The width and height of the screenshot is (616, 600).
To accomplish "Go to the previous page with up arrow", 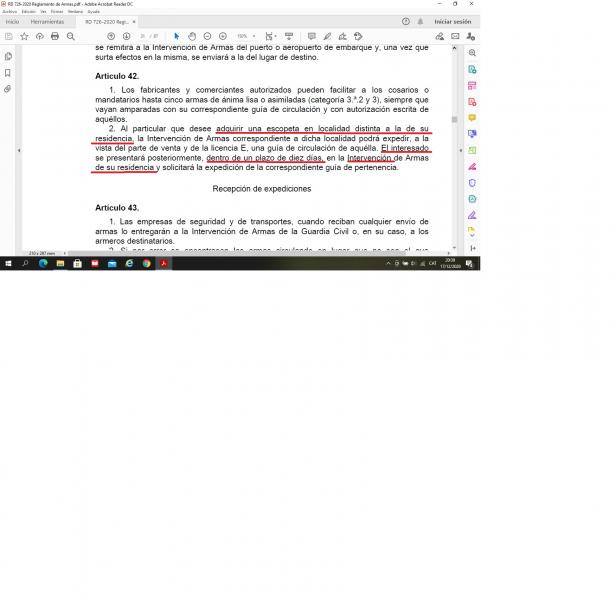I will click(x=111, y=36).
